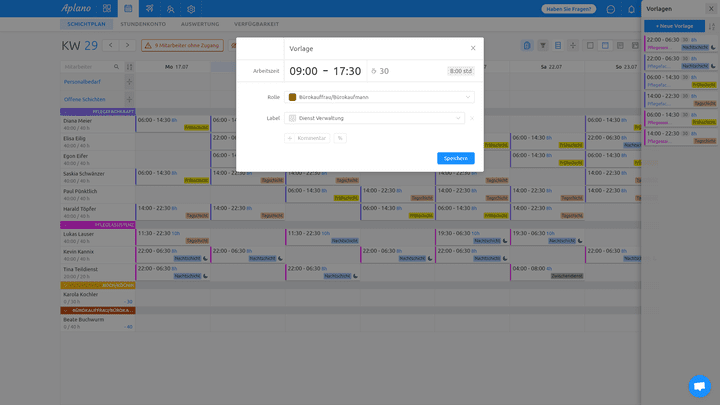Clear the Dienst Verwaltung label with X

(472, 118)
